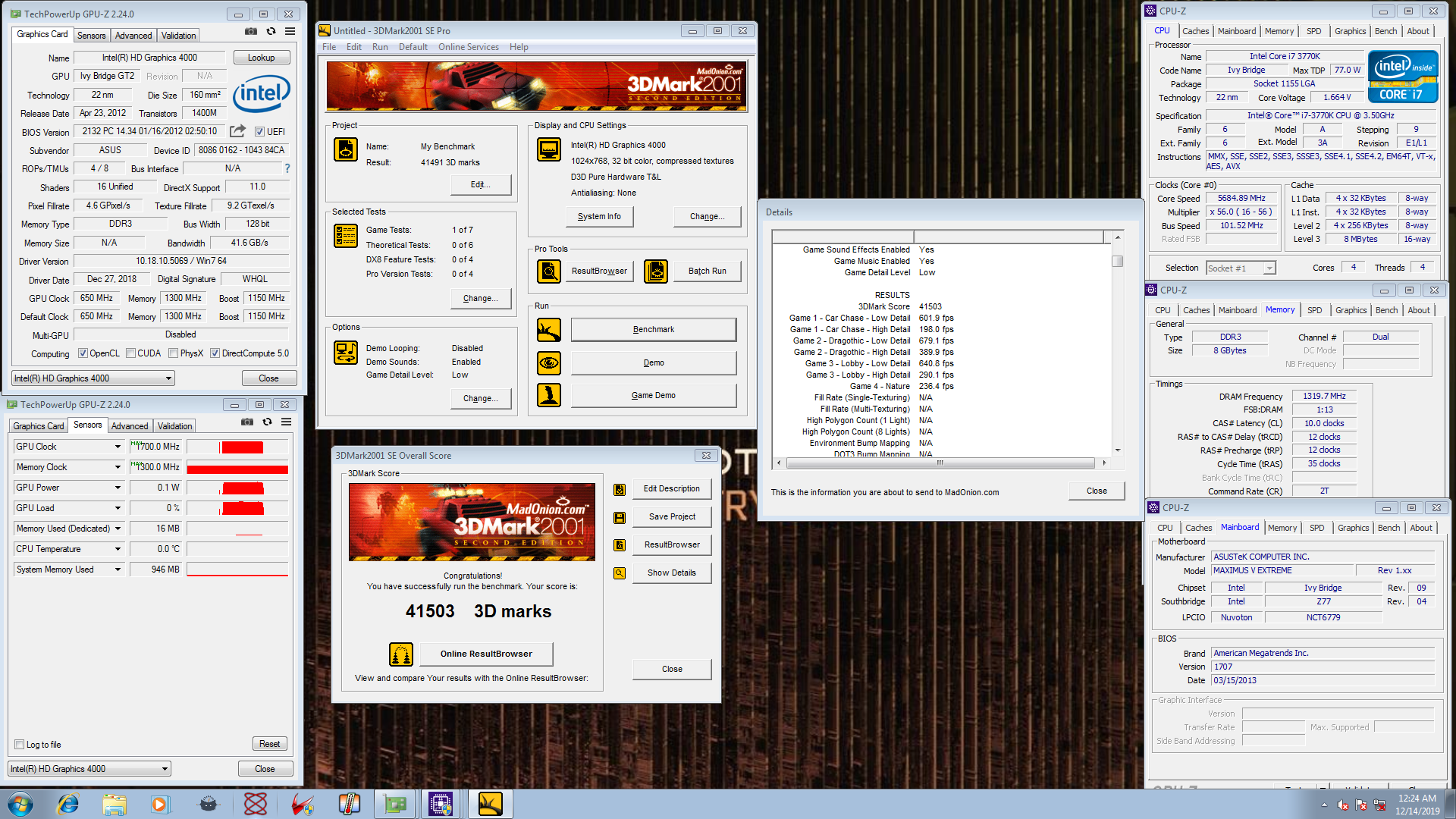Image resolution: width=1456 pixels, height=819 pixels.
Task: Switch to Validation tab in top GPU-Z window
Action: point(179,36)
